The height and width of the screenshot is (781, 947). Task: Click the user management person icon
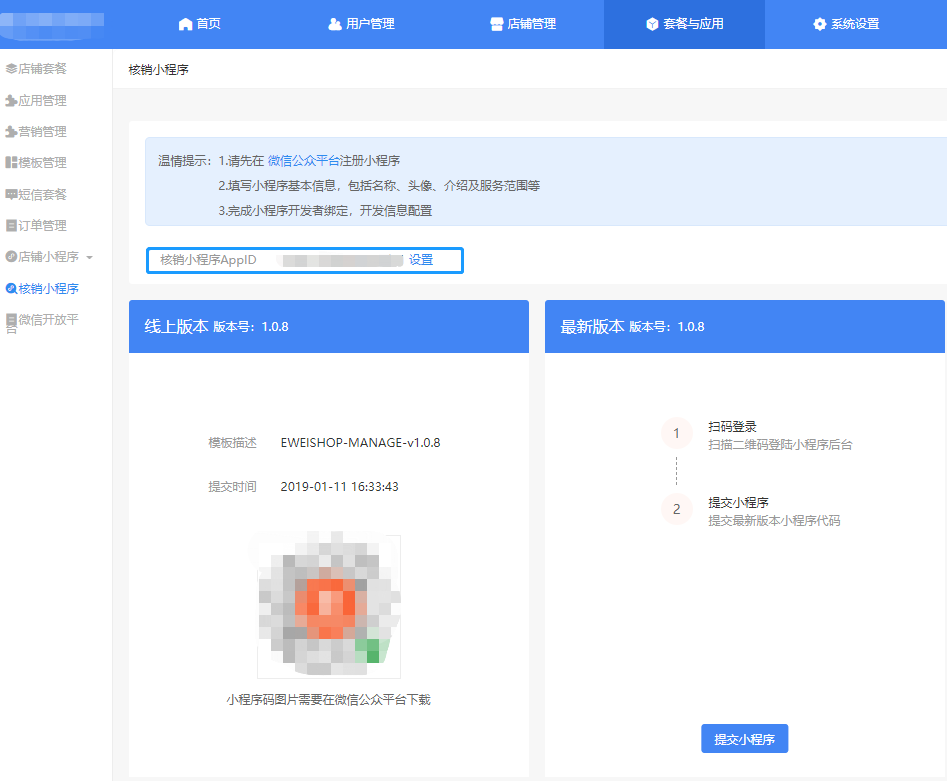(x=335, y=24)
